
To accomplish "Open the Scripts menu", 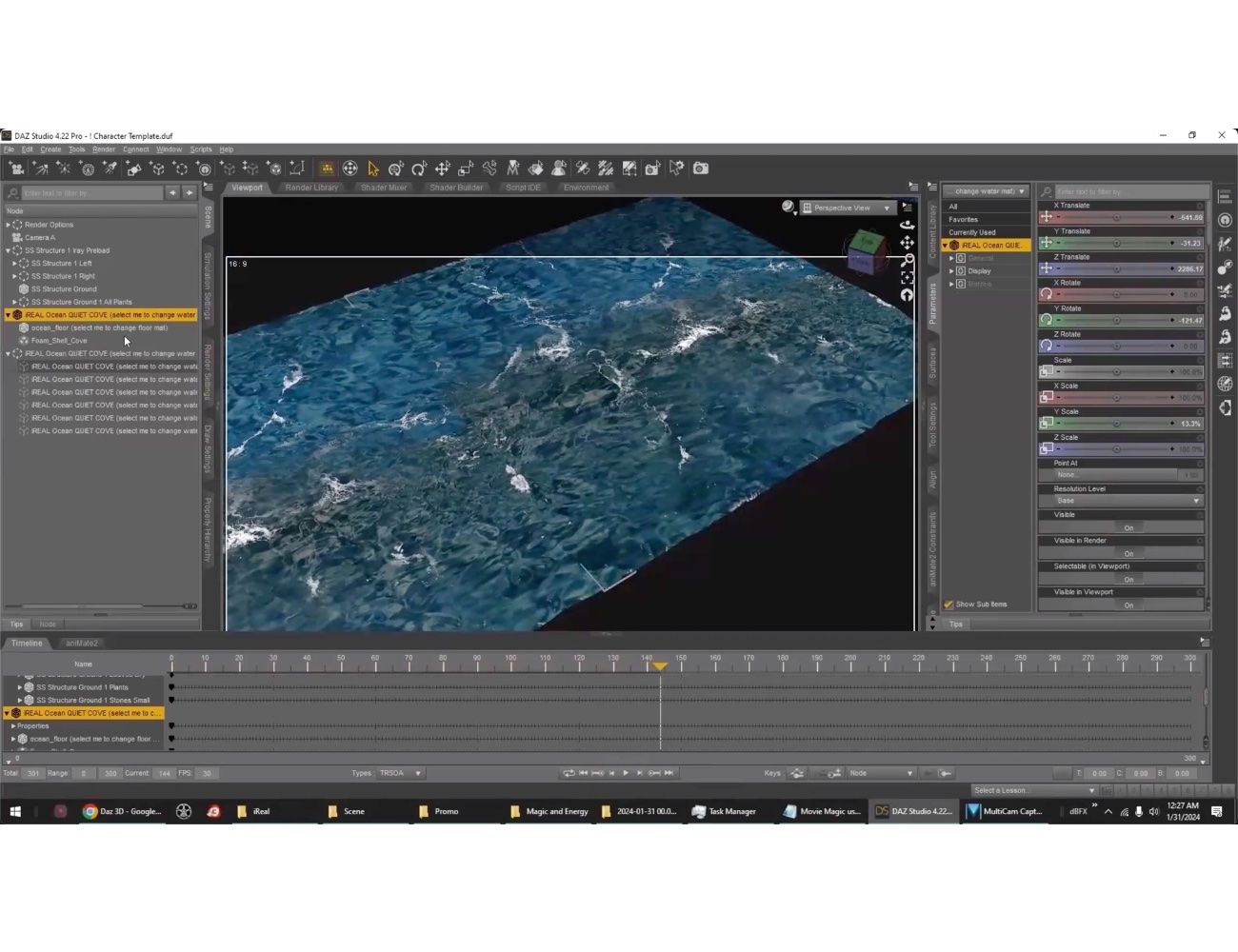I will tap(201, 149).
